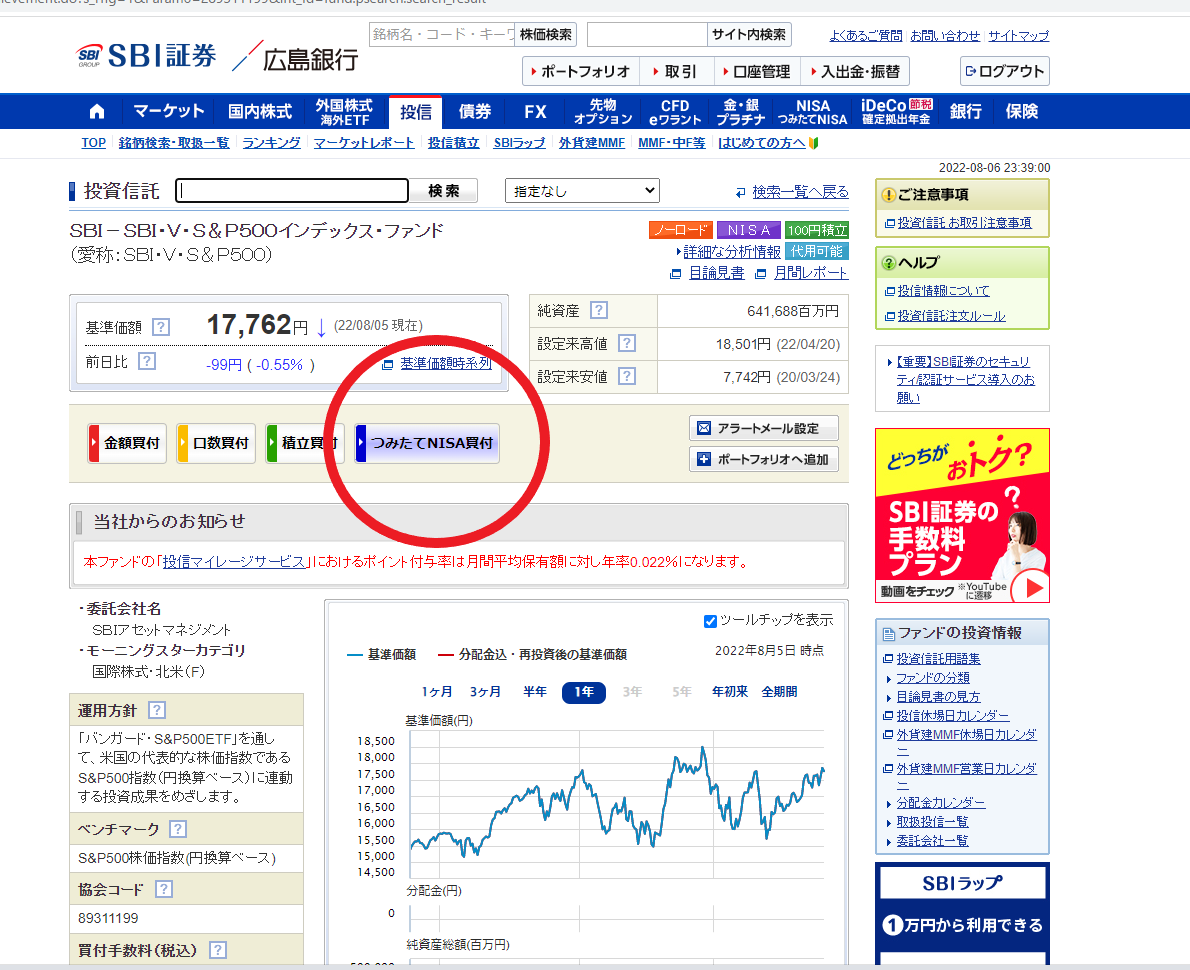
Task: Click the 100円積立 green badge
Action: pyautogui.click(x=817, y=230)
